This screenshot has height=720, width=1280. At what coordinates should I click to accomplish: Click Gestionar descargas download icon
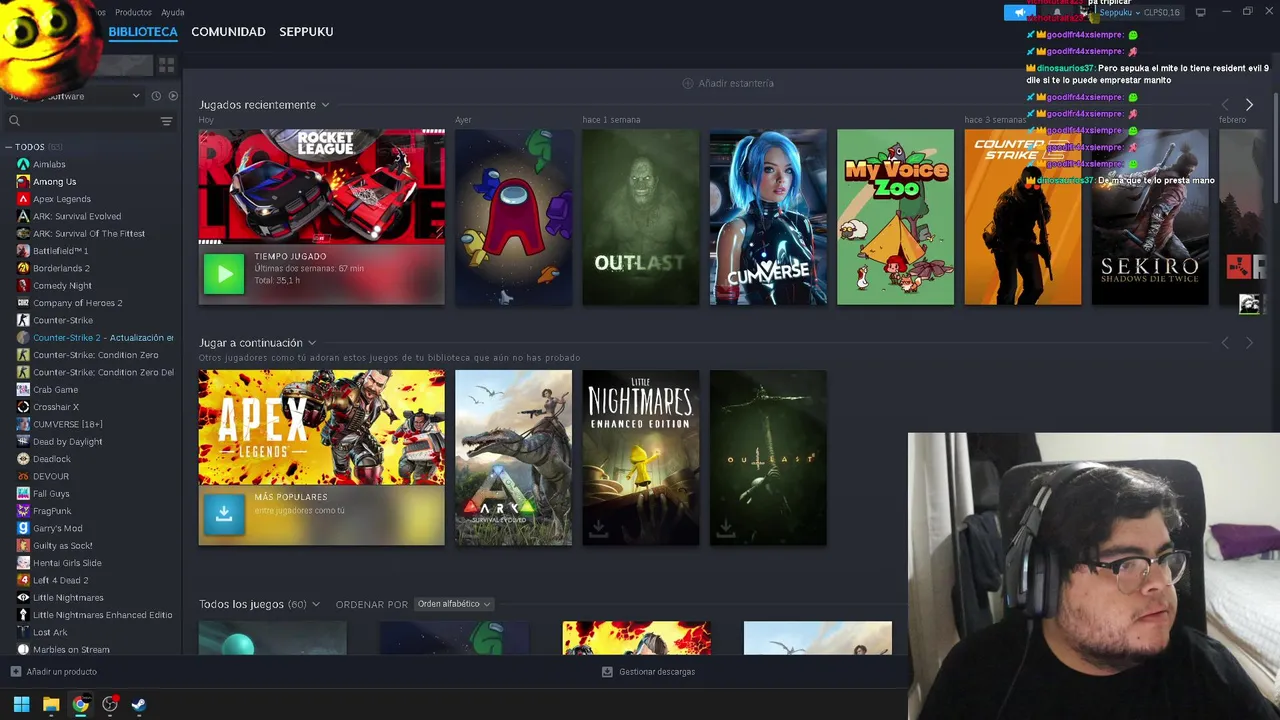(607, 672)
